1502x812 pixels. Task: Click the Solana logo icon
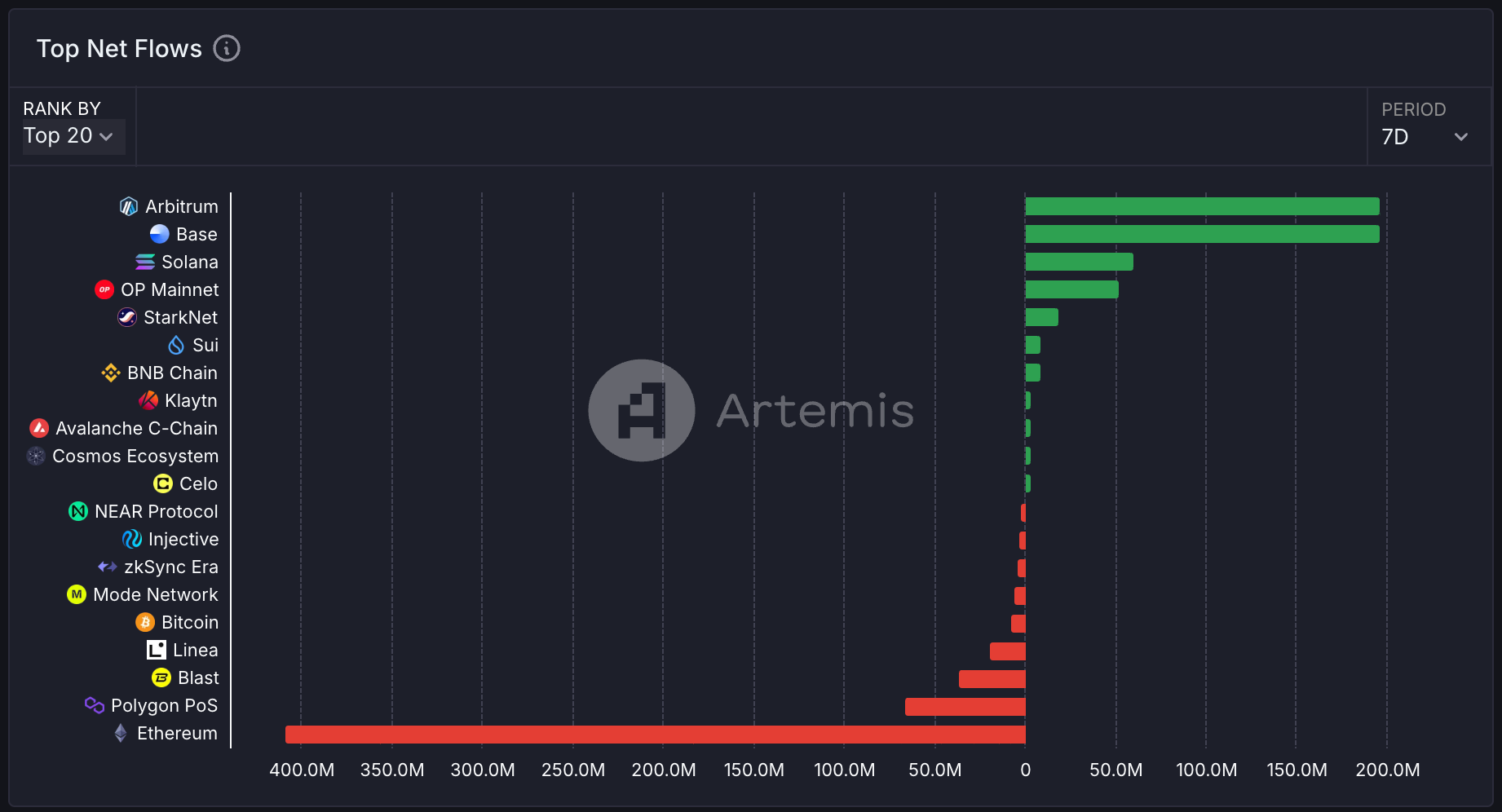tap(145, 262)
